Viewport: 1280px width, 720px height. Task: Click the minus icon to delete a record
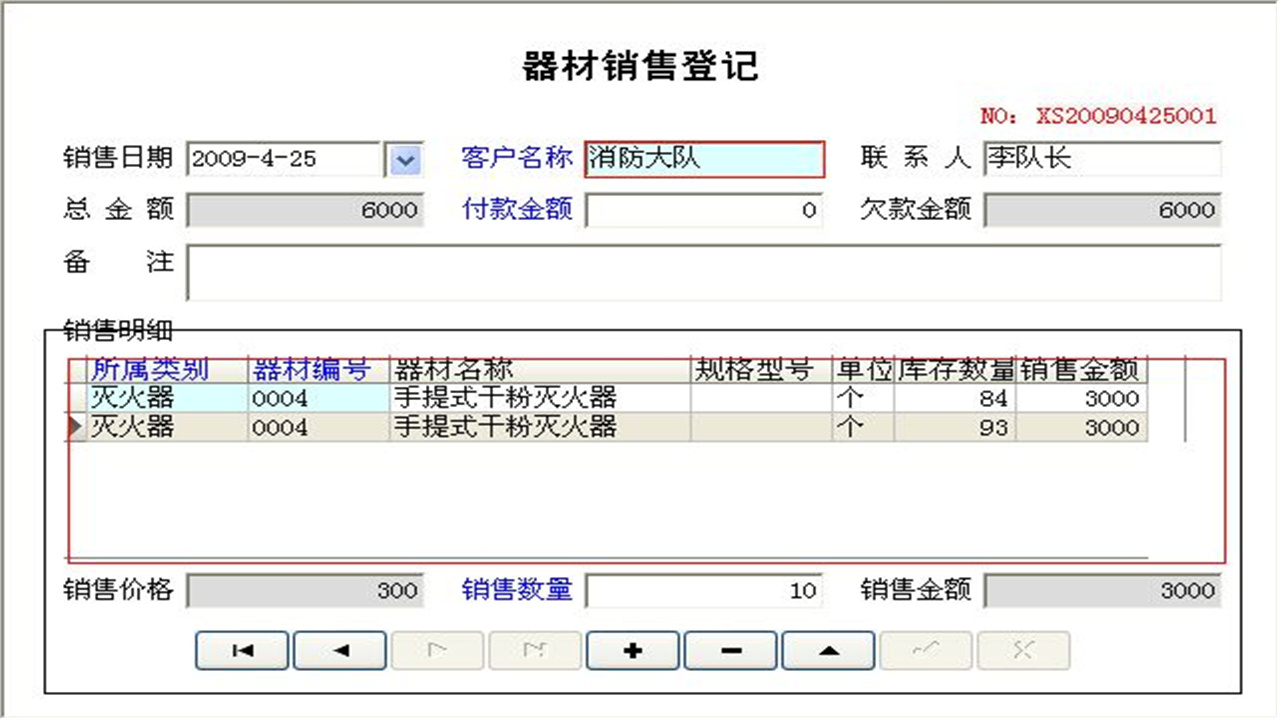[x=730, y=650]
